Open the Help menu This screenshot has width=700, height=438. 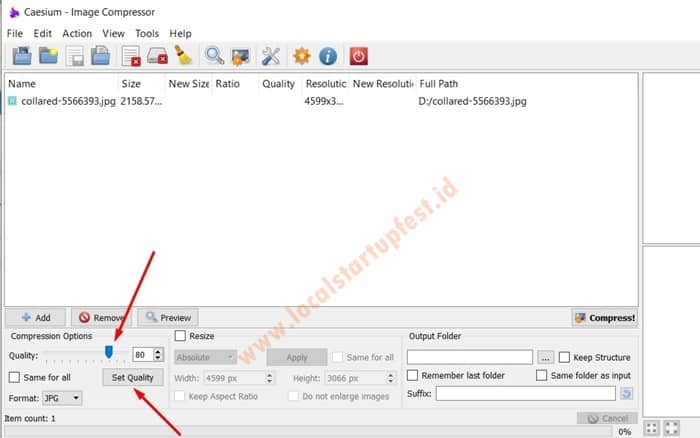click(x=180, y=33)
